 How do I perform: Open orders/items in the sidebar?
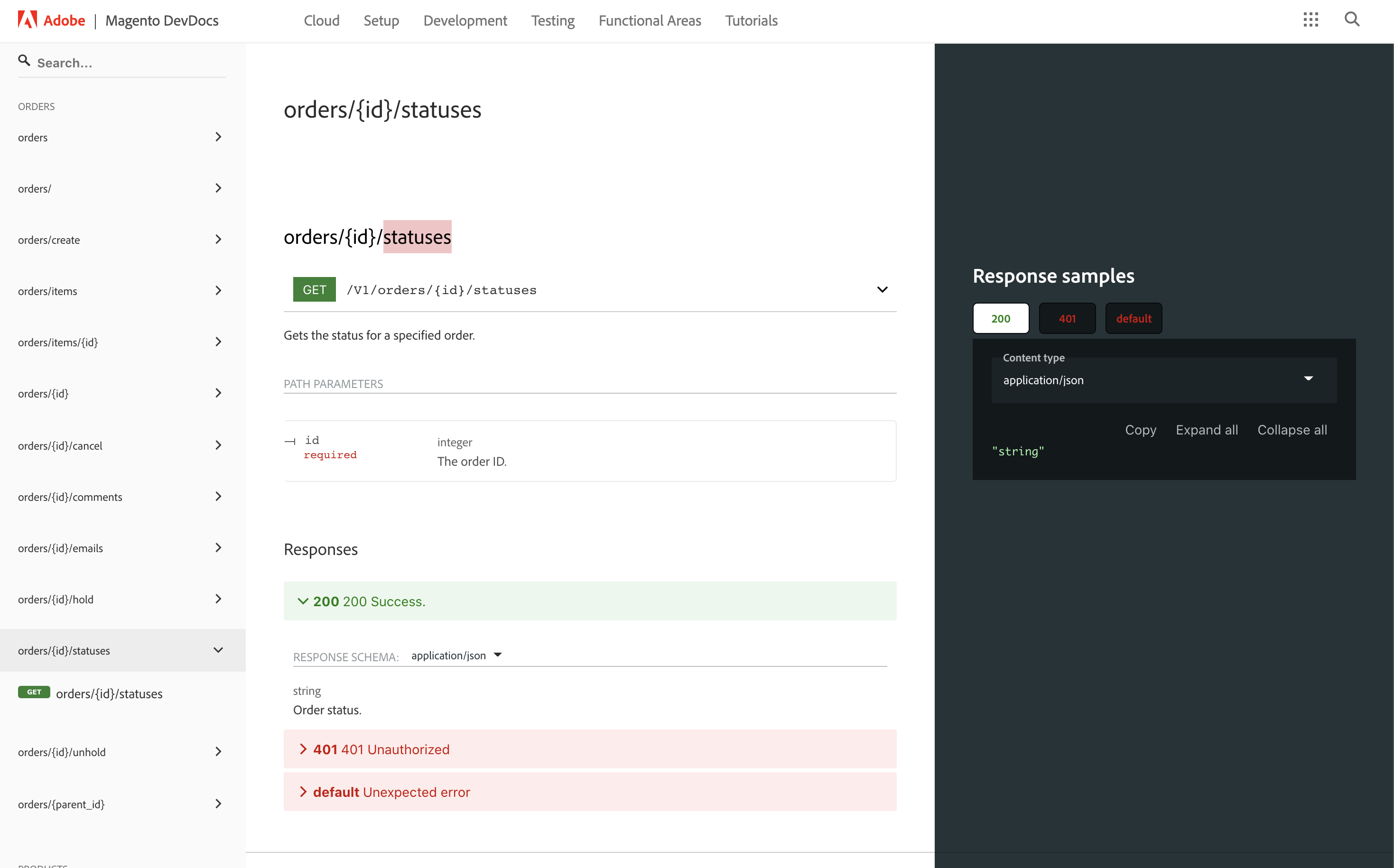(x=47, y=291)
